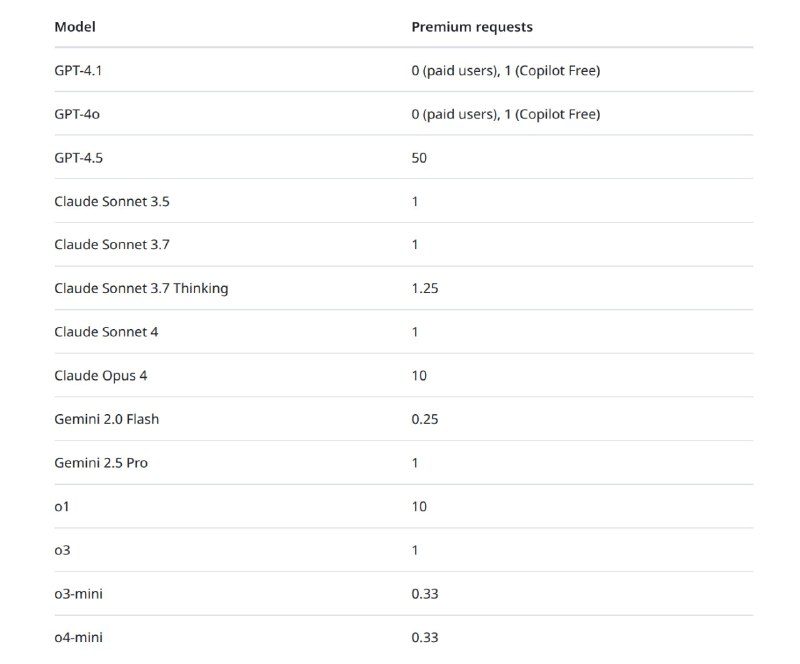
Task: Select the Claude Sonnet 3.5 row label
Action: pos(111,201)
